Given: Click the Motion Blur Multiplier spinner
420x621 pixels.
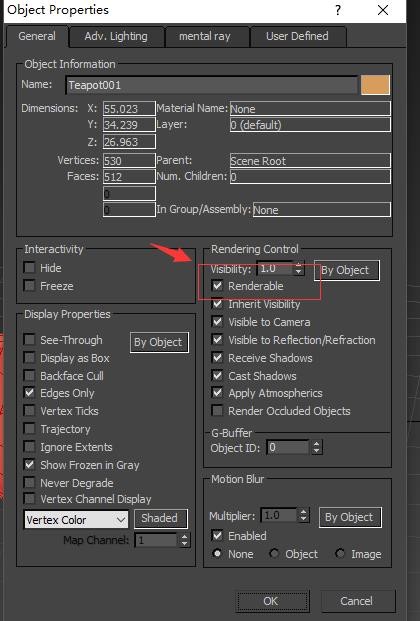Looking at the screenshot, I should (304, 516).
